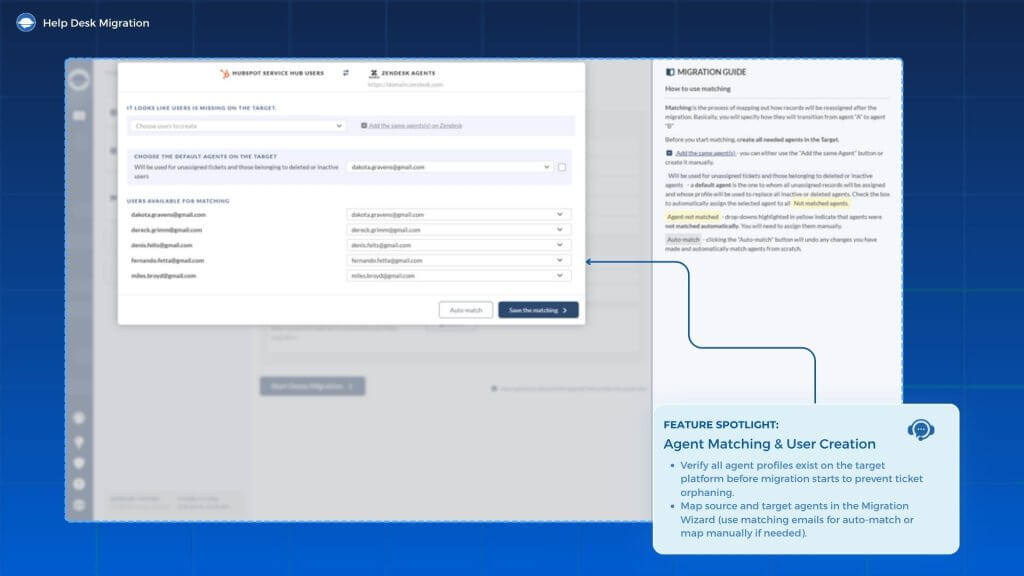Click source user miles.broyd@gmail.com in the left column
This screenshot has width=1024, height=576.
[163, 276]
